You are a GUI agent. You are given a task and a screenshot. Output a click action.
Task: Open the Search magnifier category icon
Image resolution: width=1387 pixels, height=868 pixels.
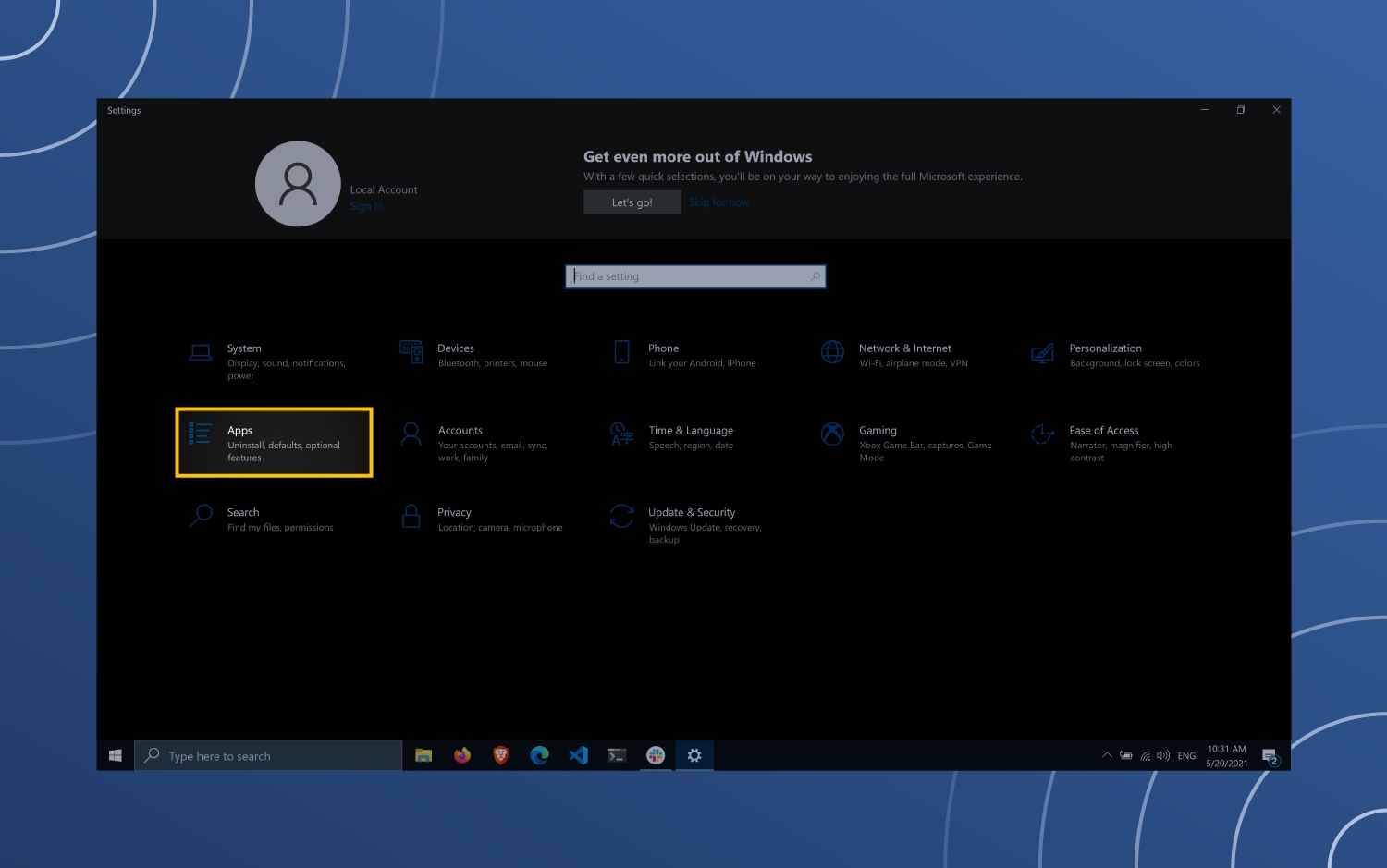coord(201,516)
